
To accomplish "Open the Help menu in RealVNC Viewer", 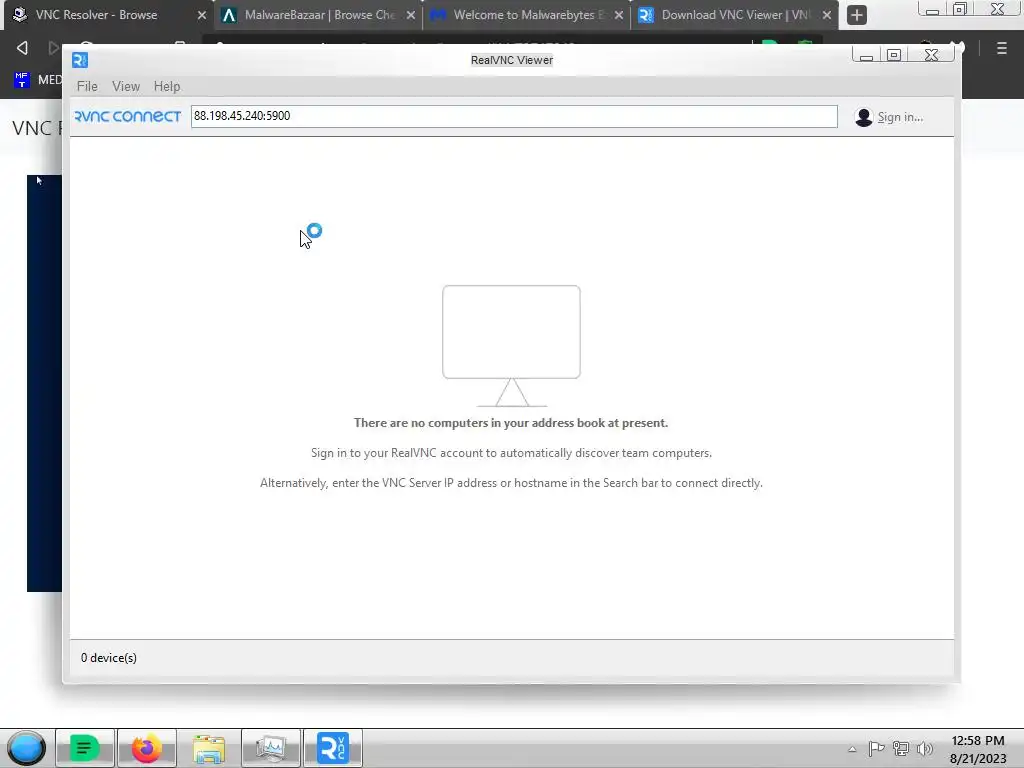I will [167, 86].
